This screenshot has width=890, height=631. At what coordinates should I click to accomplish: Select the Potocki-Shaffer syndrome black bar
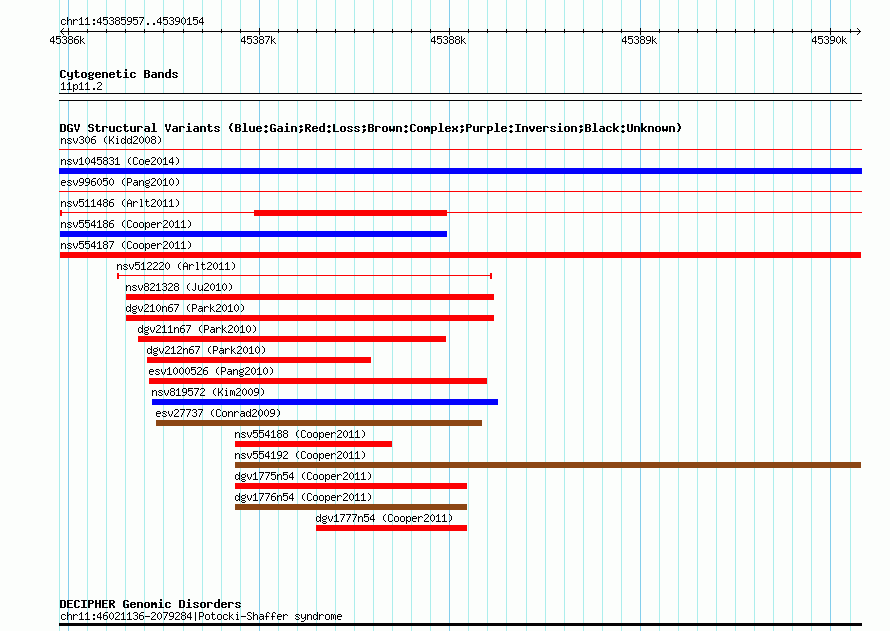[x=460, y=625]
